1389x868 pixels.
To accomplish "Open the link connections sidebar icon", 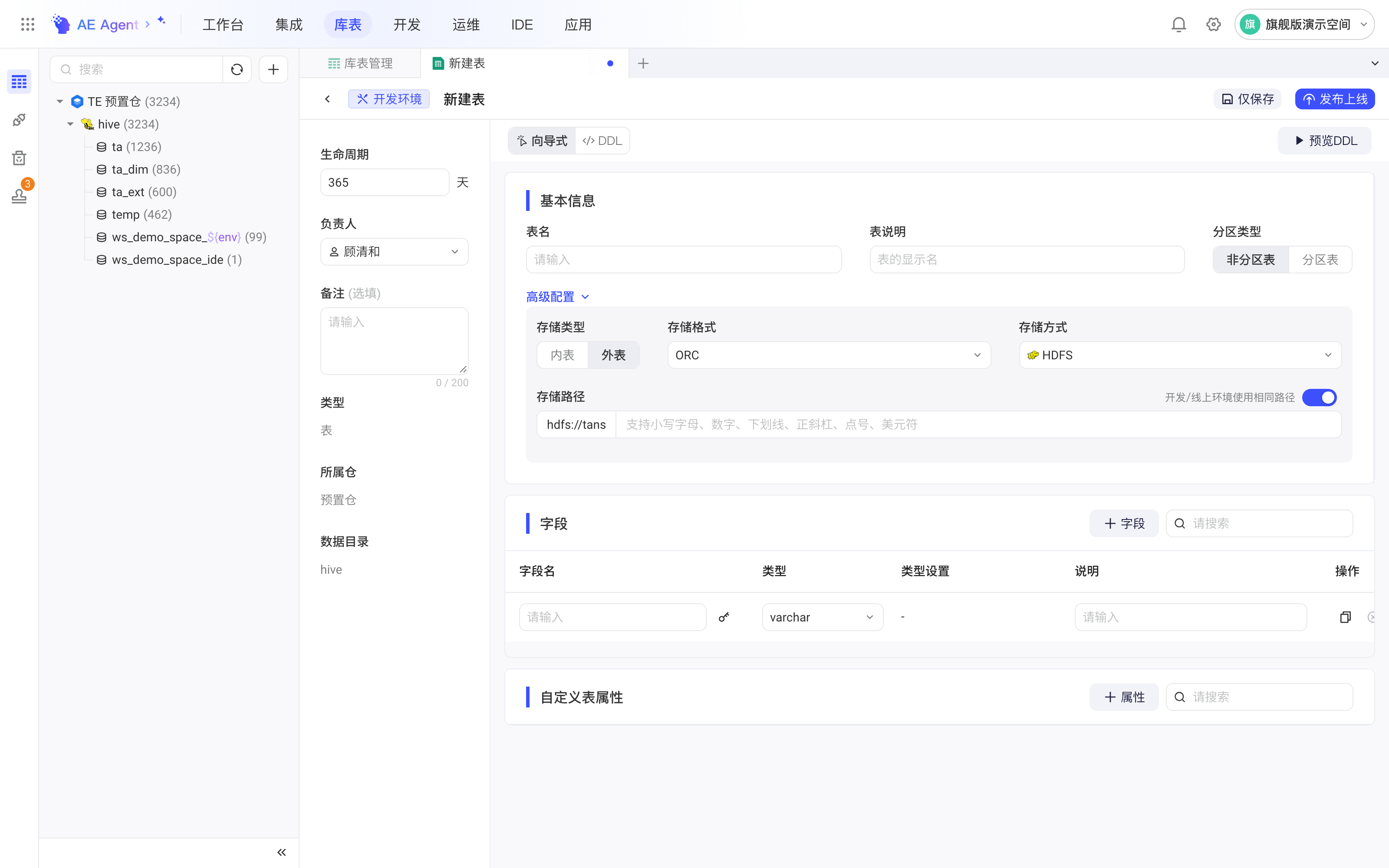I will point(19,120).
